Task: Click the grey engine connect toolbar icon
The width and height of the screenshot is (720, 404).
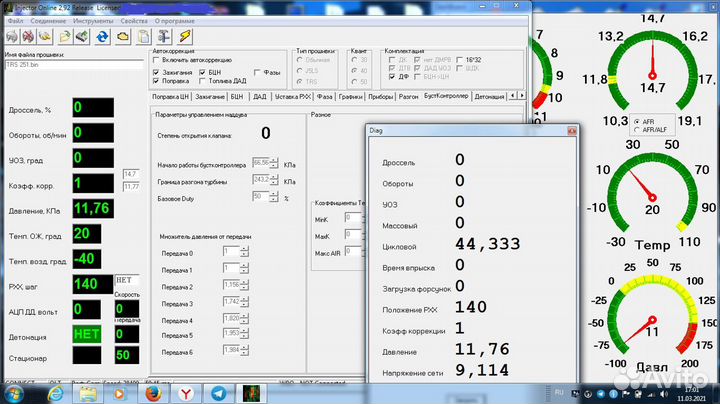Action: (12, 36)
